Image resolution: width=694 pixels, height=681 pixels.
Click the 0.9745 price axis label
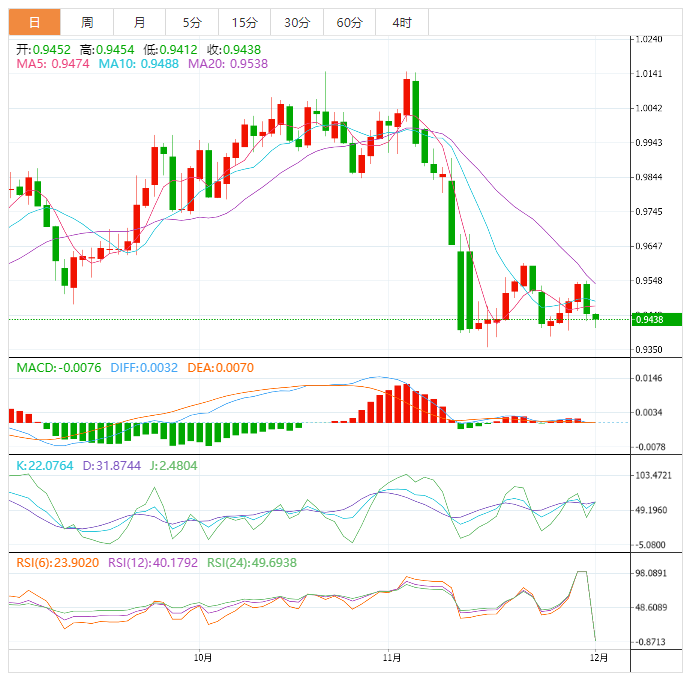point(649,212)
